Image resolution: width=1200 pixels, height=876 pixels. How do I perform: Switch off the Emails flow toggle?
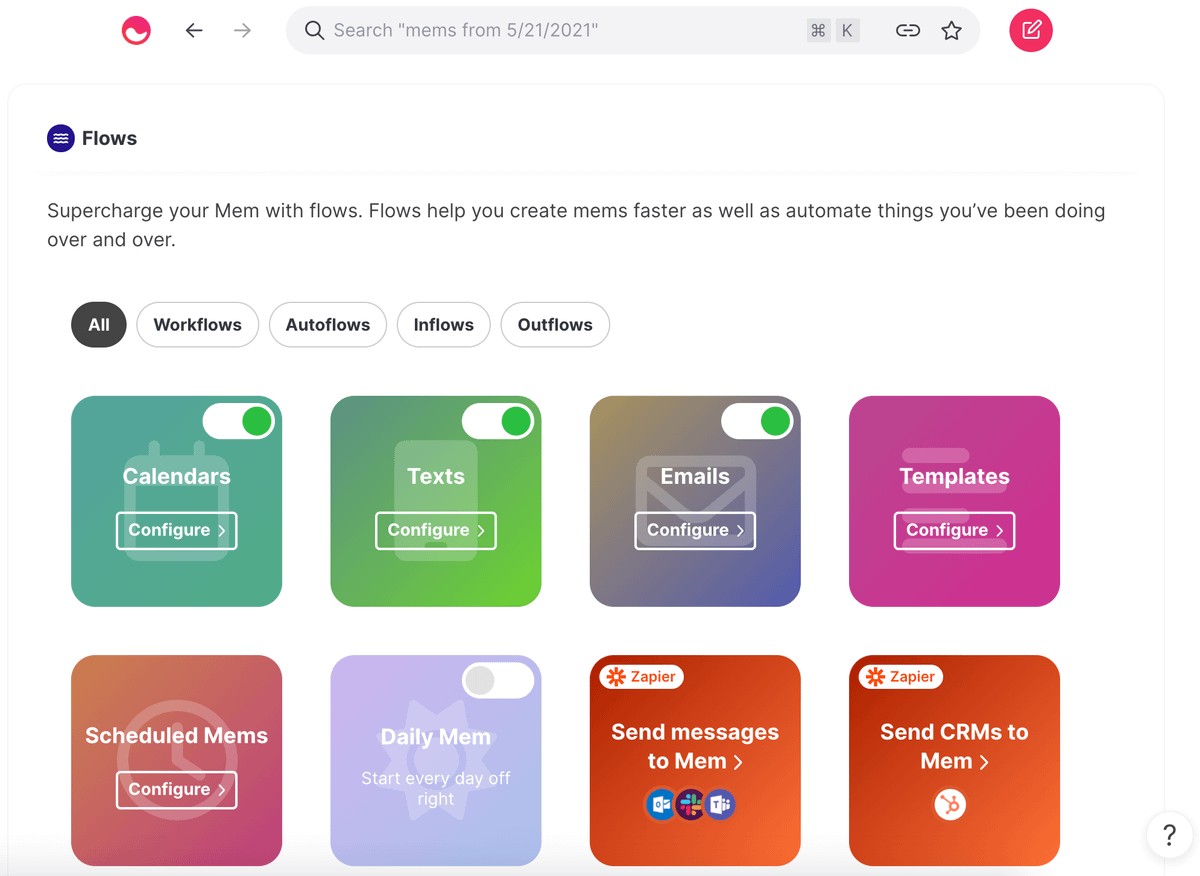coord(757,422)
